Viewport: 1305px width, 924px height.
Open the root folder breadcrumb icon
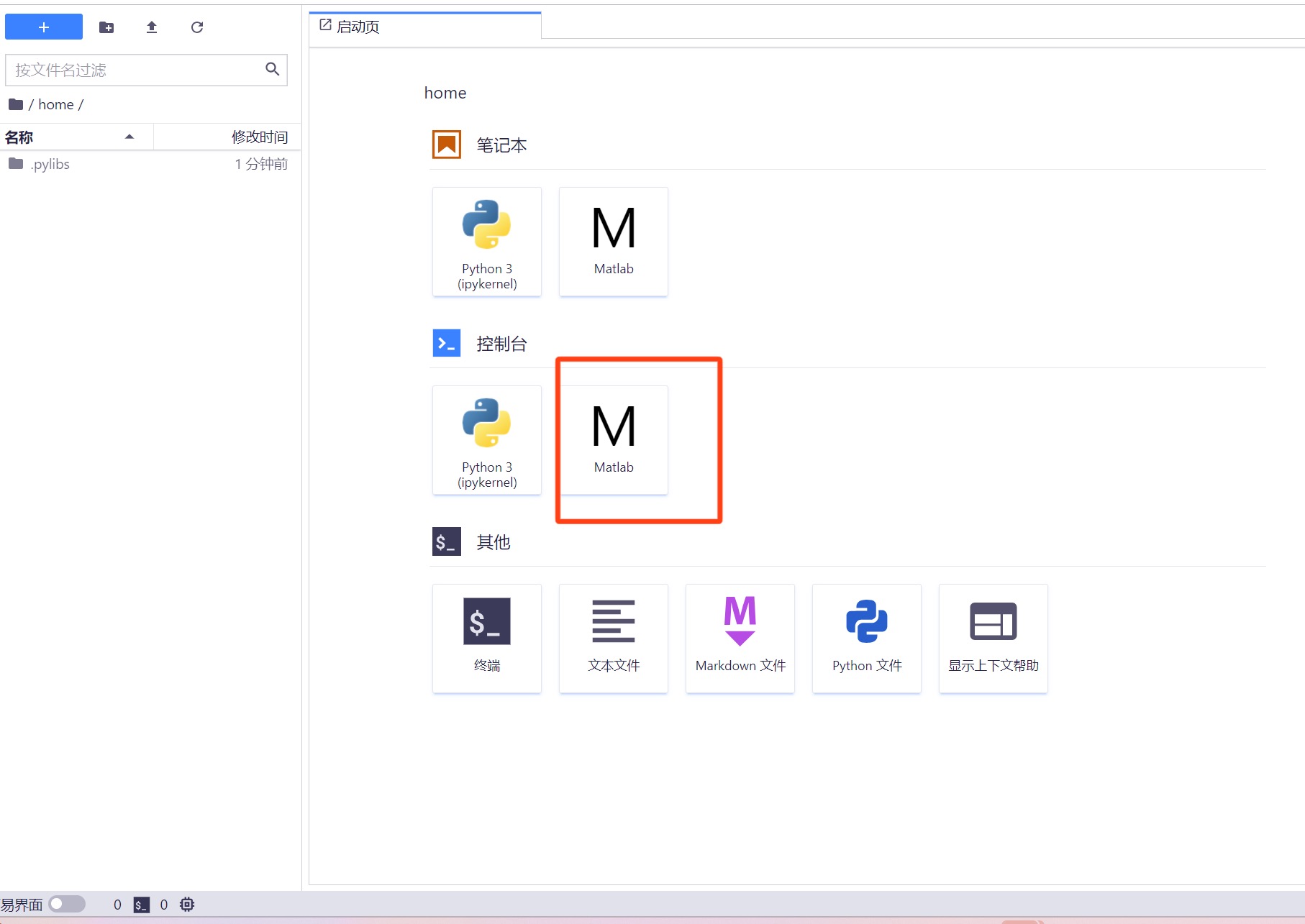coord(16,104)
